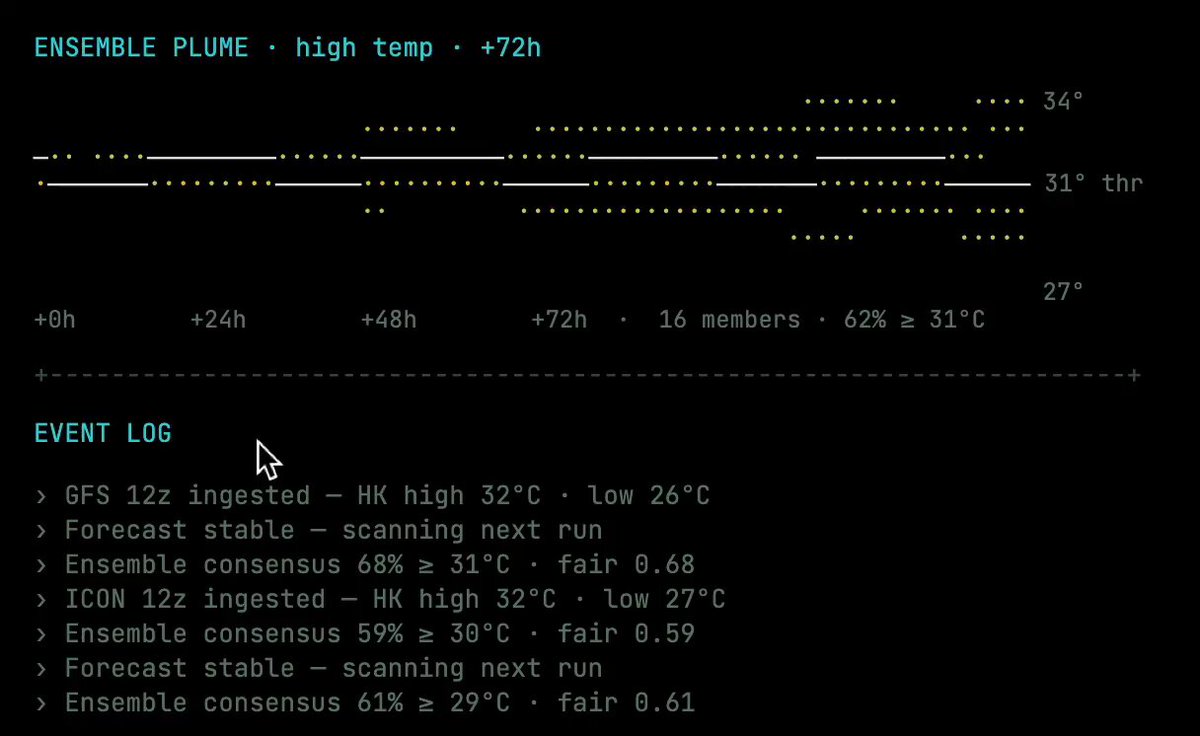Select the ICON 12z ingested log entry
The height and width of the screenshot is (736, 1200).
(380, 599)
